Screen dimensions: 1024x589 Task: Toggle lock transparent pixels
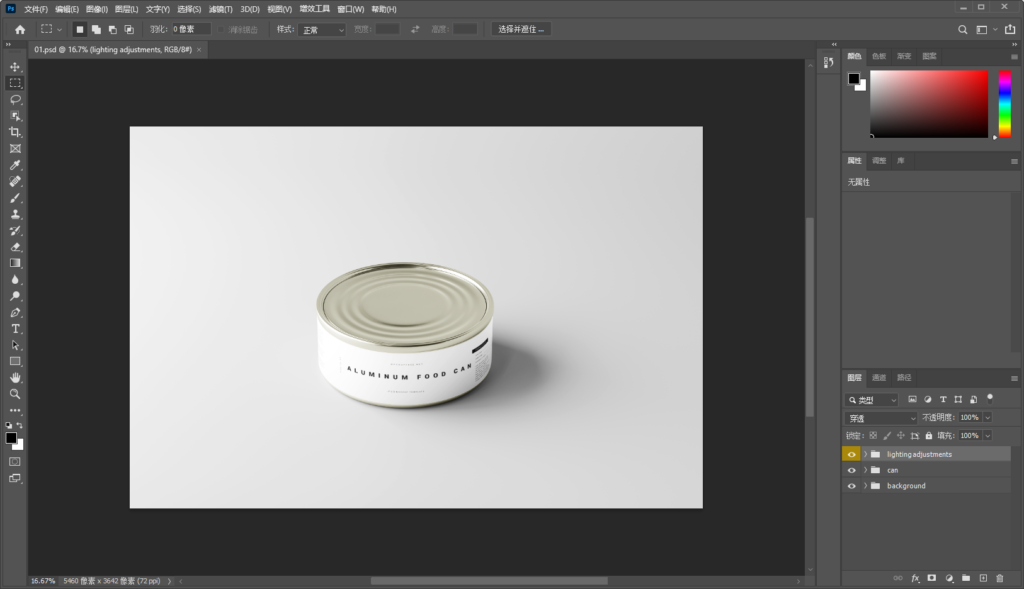873,436
